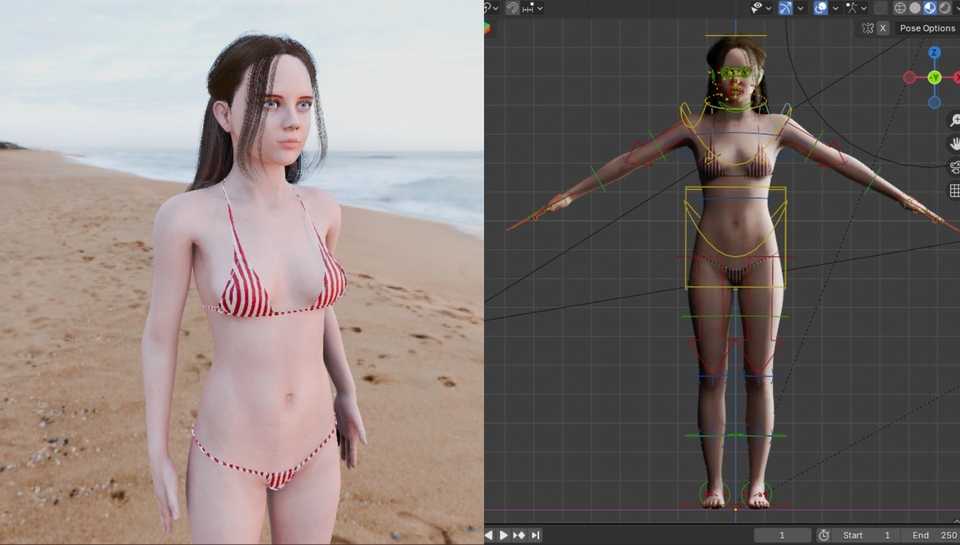The width and height of the screenshot is (960, 545).
Task: Click the play animation button
Action: click(x=503, y=535)
